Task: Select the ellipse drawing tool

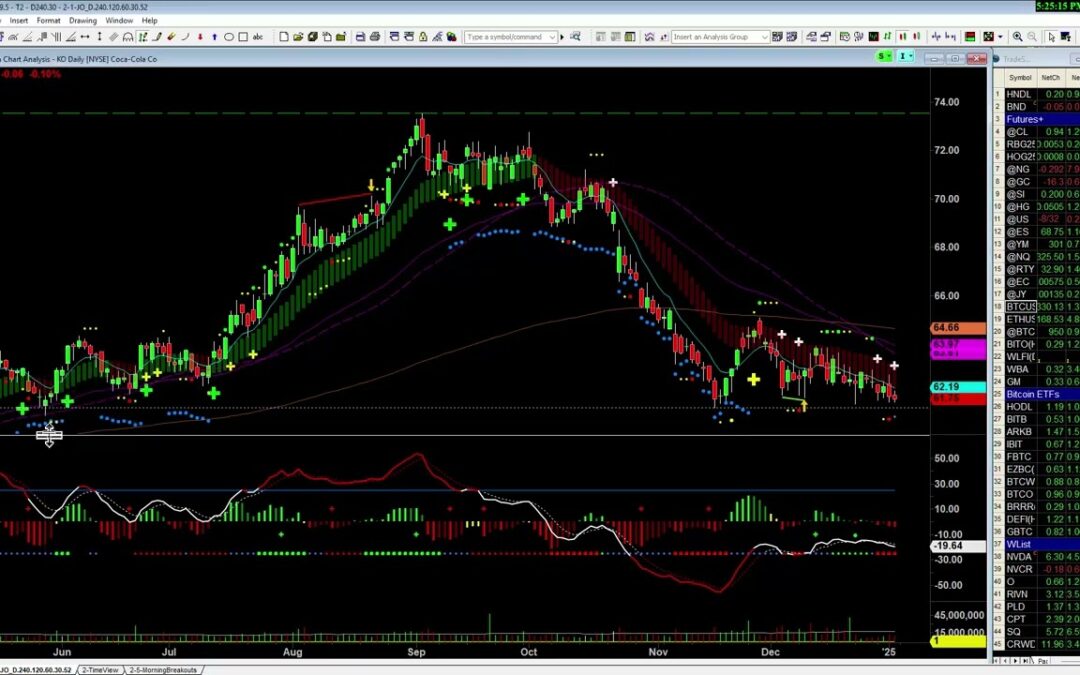Action: pyautogui.click(x=229, y=37)
